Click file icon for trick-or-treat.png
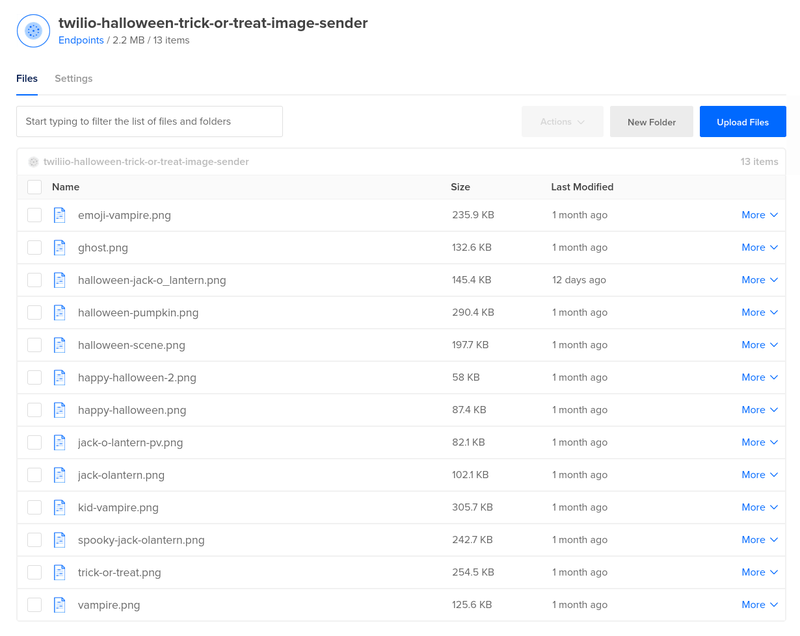 click(60, 572)
